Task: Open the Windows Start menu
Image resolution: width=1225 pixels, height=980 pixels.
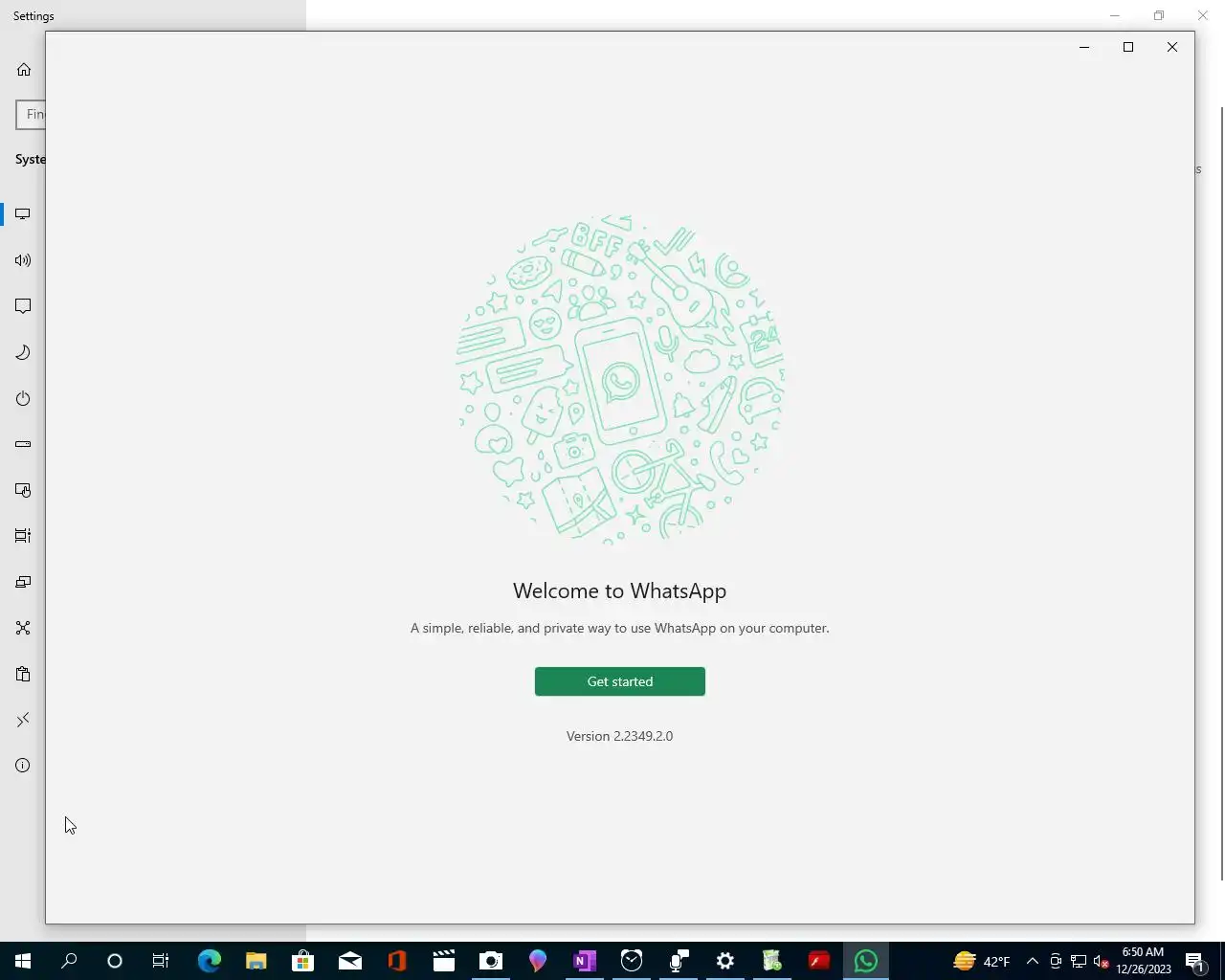Action: point(23,961)
